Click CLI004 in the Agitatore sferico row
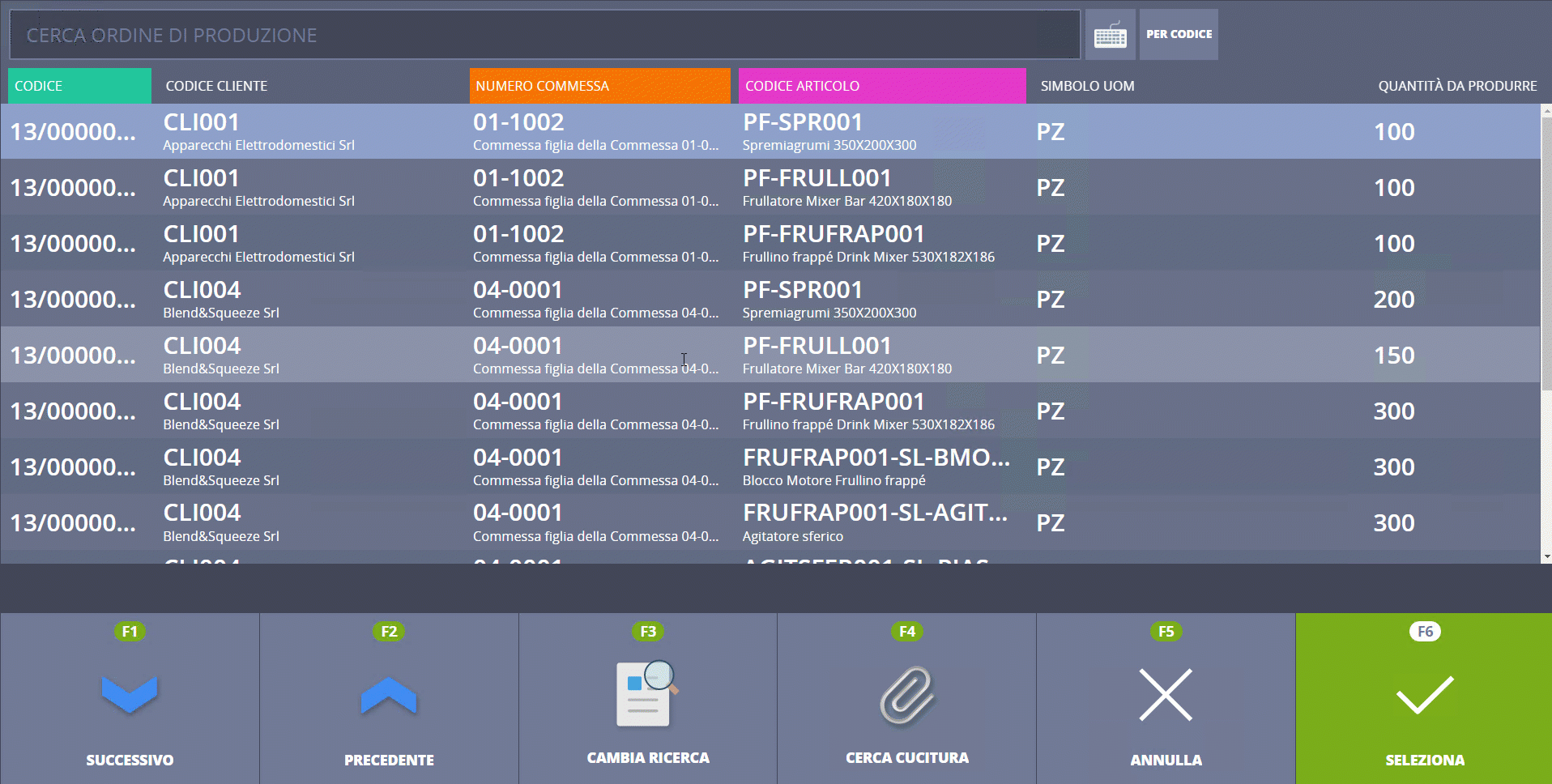 202,513
